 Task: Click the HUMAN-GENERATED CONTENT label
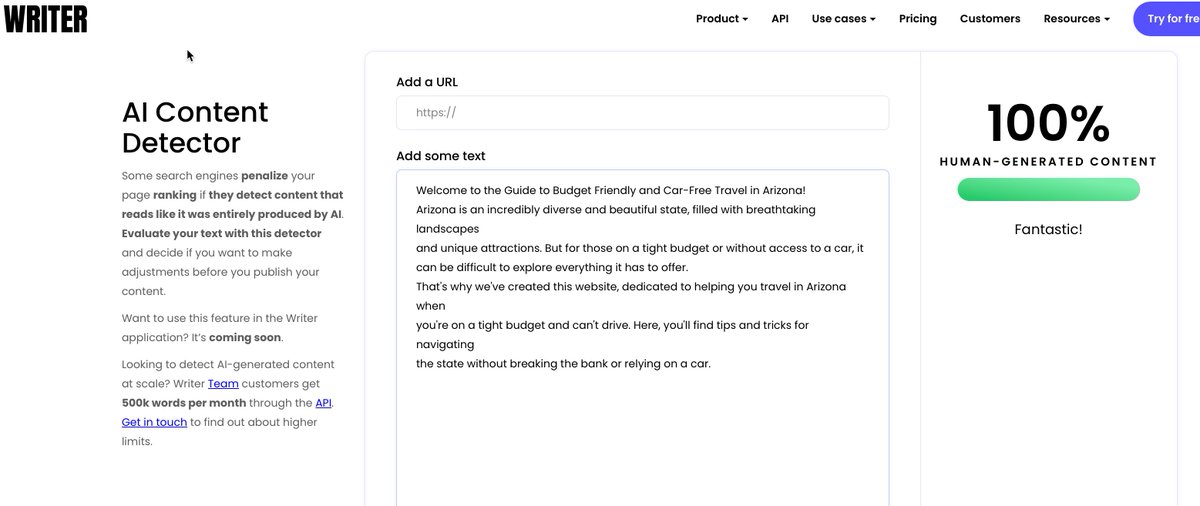[1048, 161]
